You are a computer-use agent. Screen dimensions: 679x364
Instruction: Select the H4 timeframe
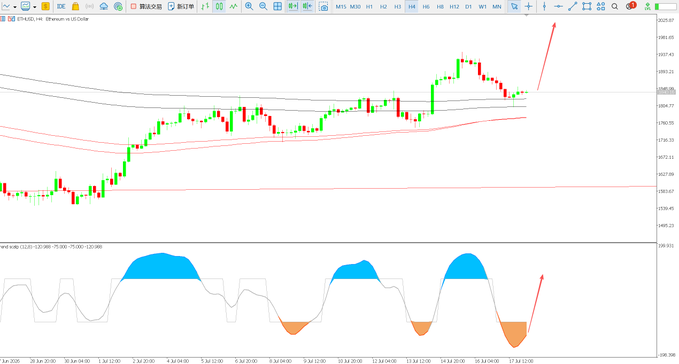point(412,6)
